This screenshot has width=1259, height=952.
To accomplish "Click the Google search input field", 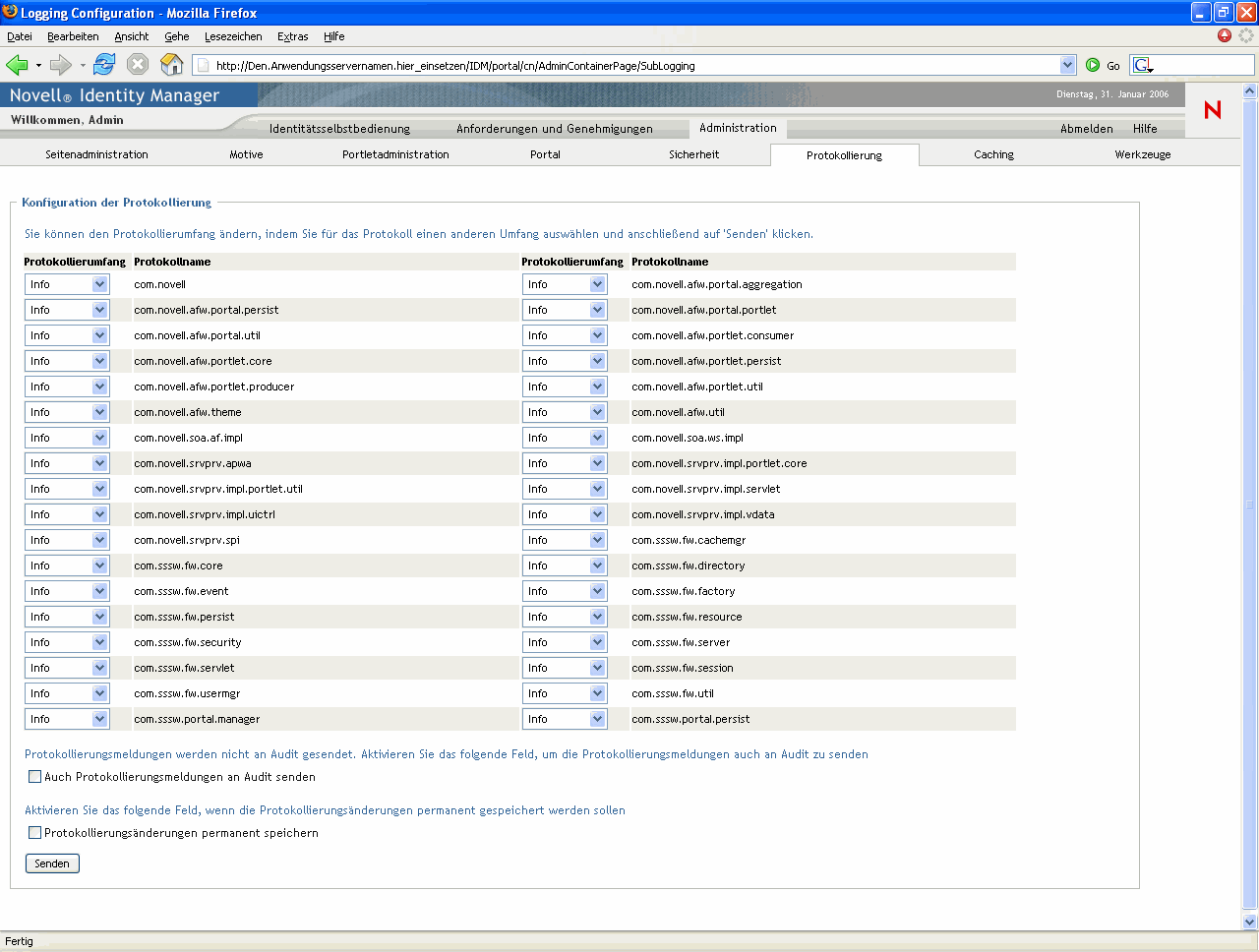I will 1204,65.
